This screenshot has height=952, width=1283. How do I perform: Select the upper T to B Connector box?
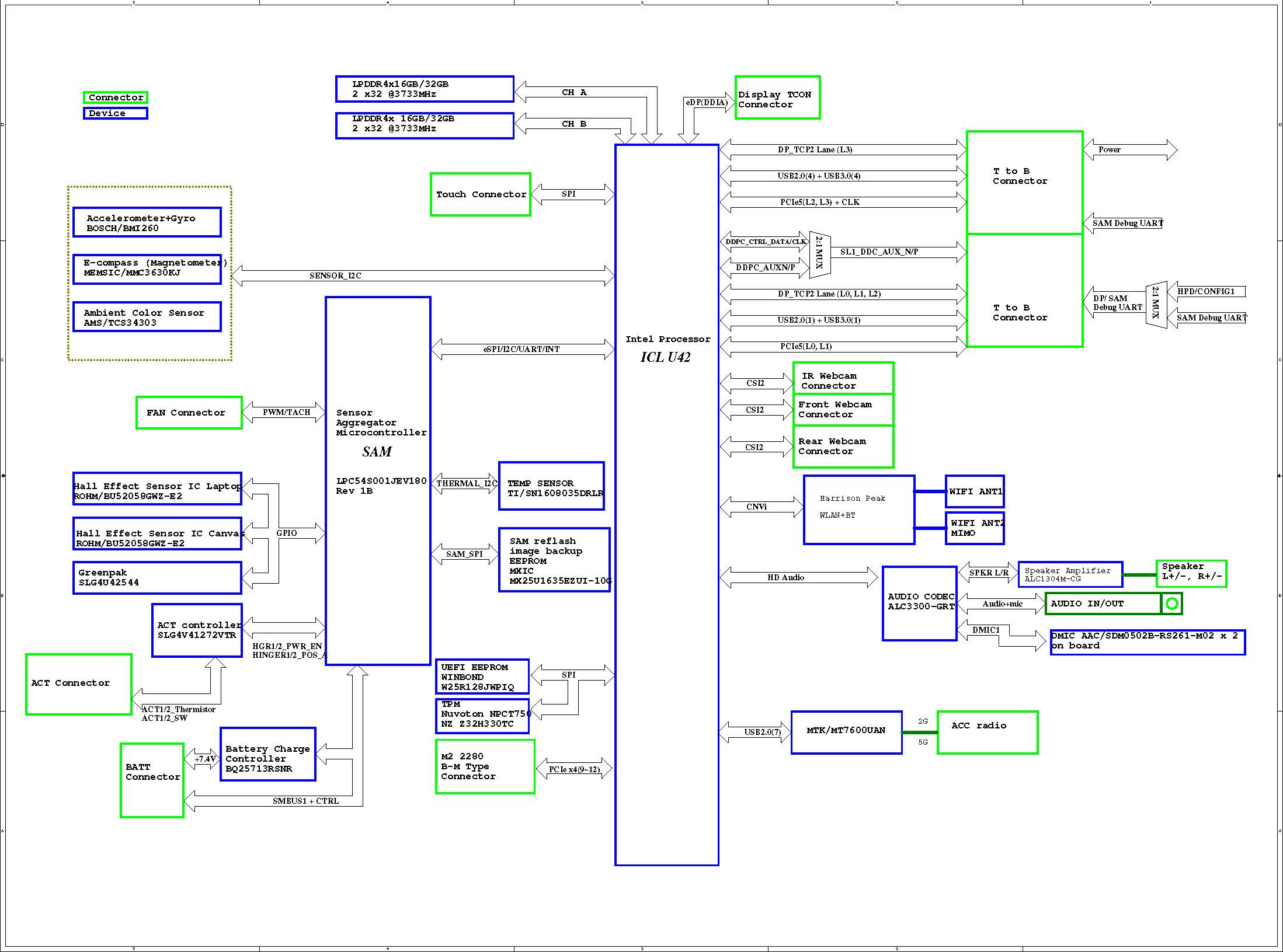[x=1025, y=183]
